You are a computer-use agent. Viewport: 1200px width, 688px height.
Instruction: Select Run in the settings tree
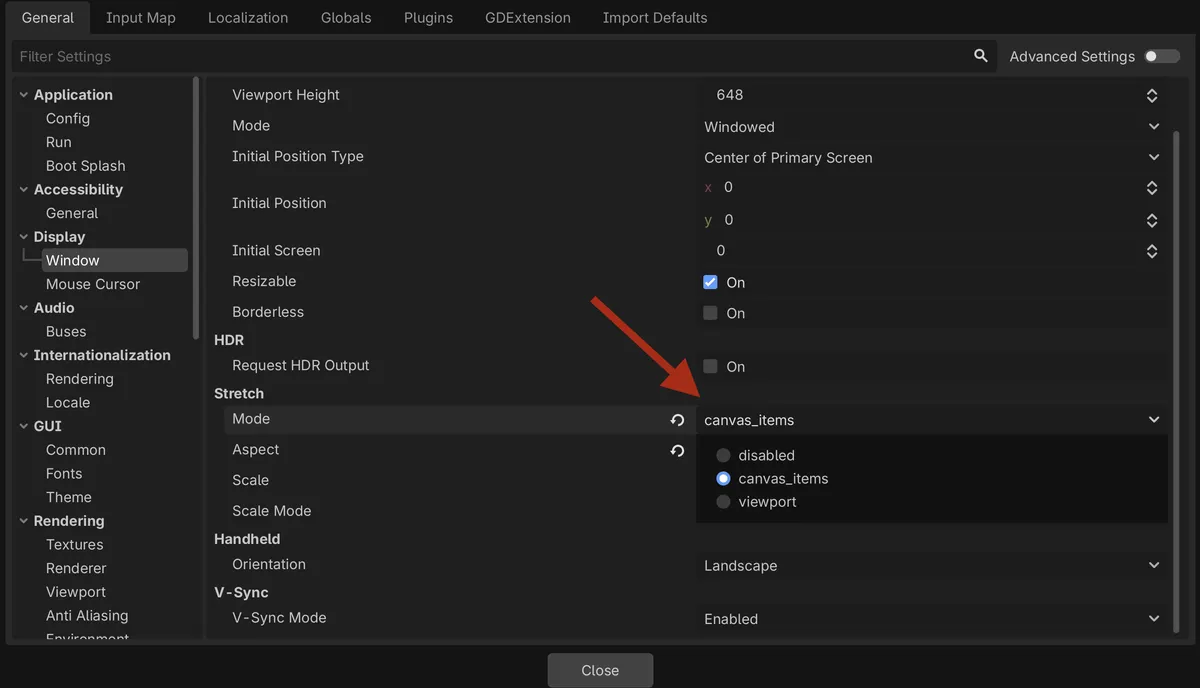[59, 142]
